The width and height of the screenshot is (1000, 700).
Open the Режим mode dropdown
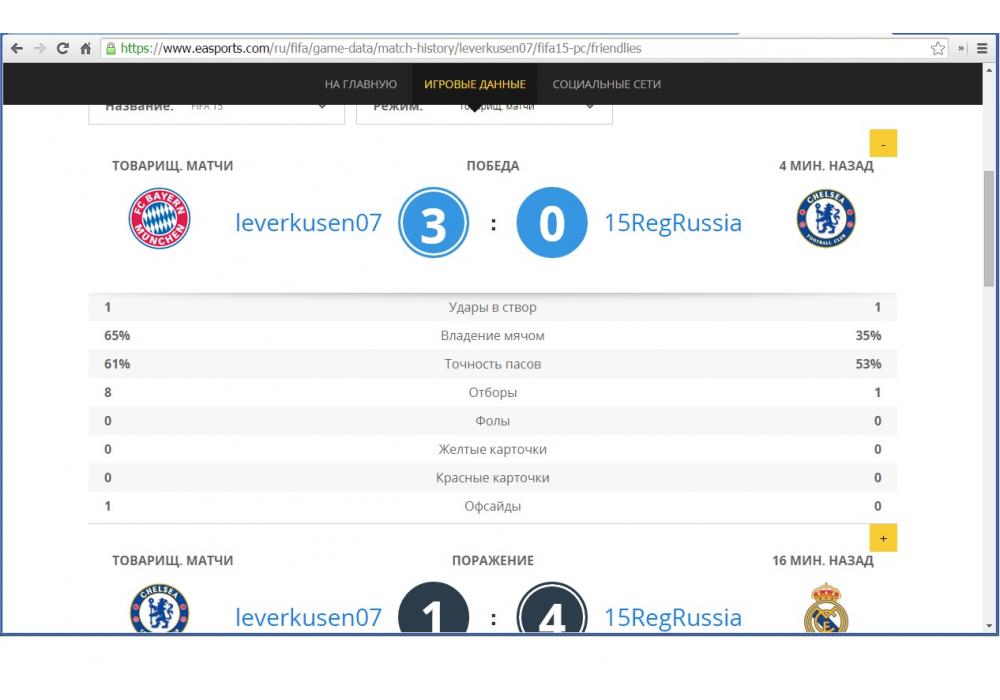point(485,113)
